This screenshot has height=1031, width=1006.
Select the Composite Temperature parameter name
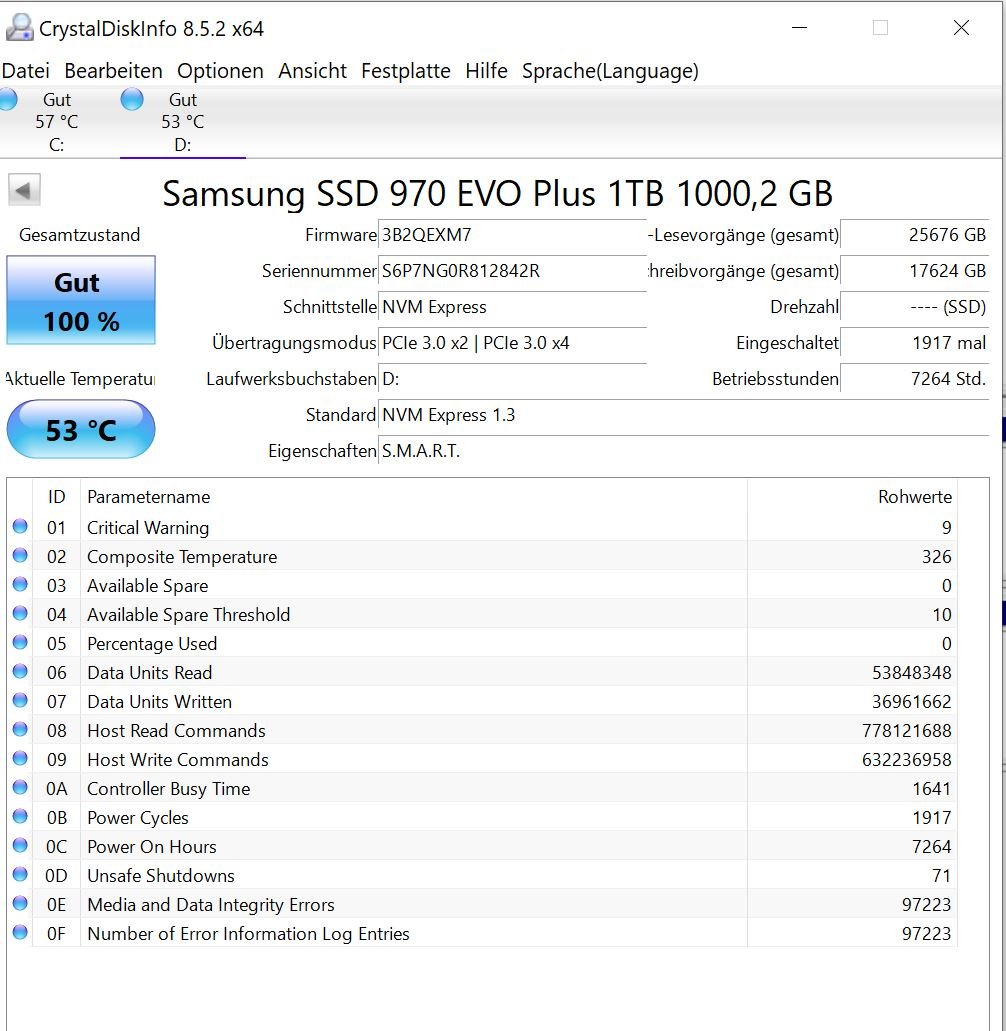point(182,557)
